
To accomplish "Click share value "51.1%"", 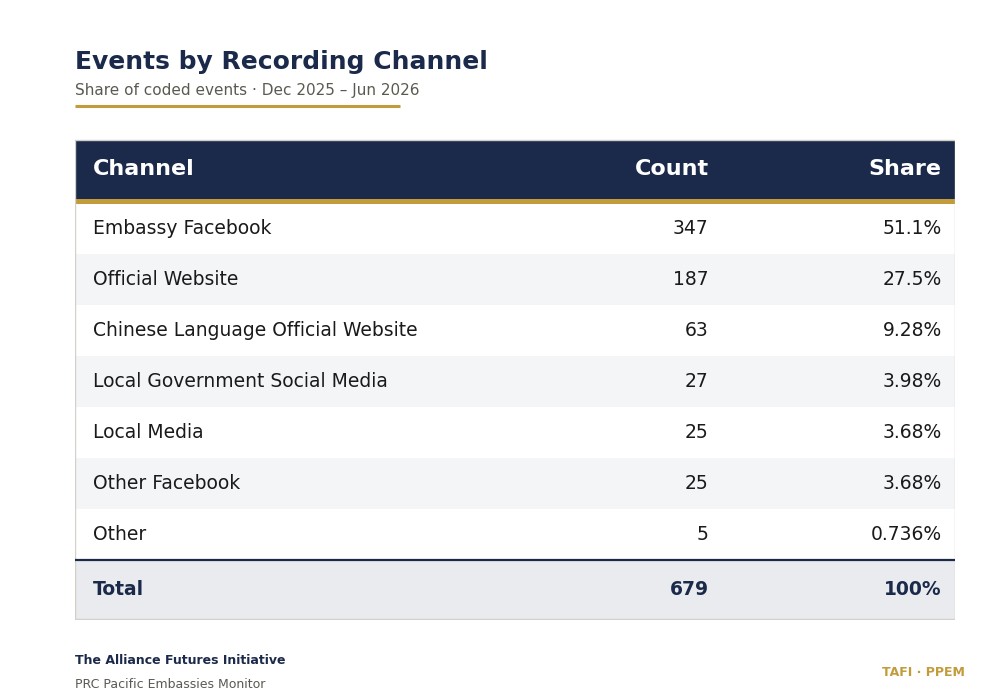I will pos(911,228).
